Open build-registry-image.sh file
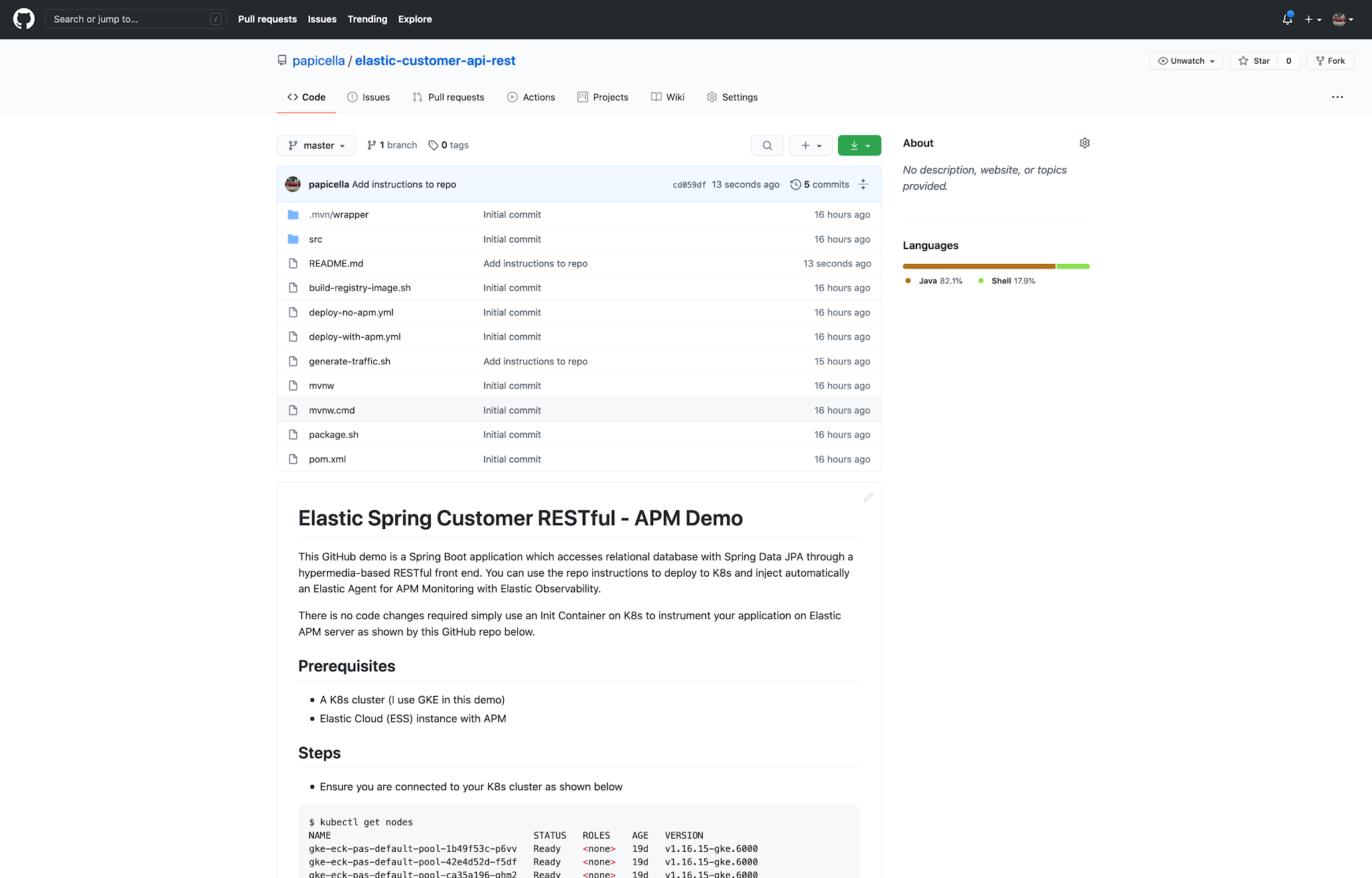This screenshot has width=1372, height=878. (360, 288)
